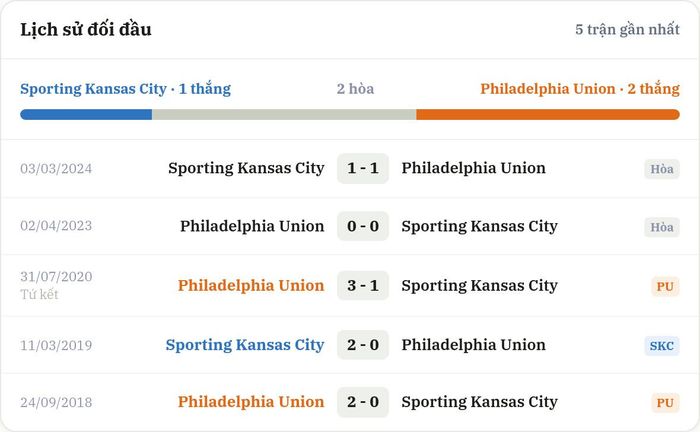Screen dimensions: 700x432
Task: Click the 2 - 0 score on 24/09/2018
Action: (363, 402)
